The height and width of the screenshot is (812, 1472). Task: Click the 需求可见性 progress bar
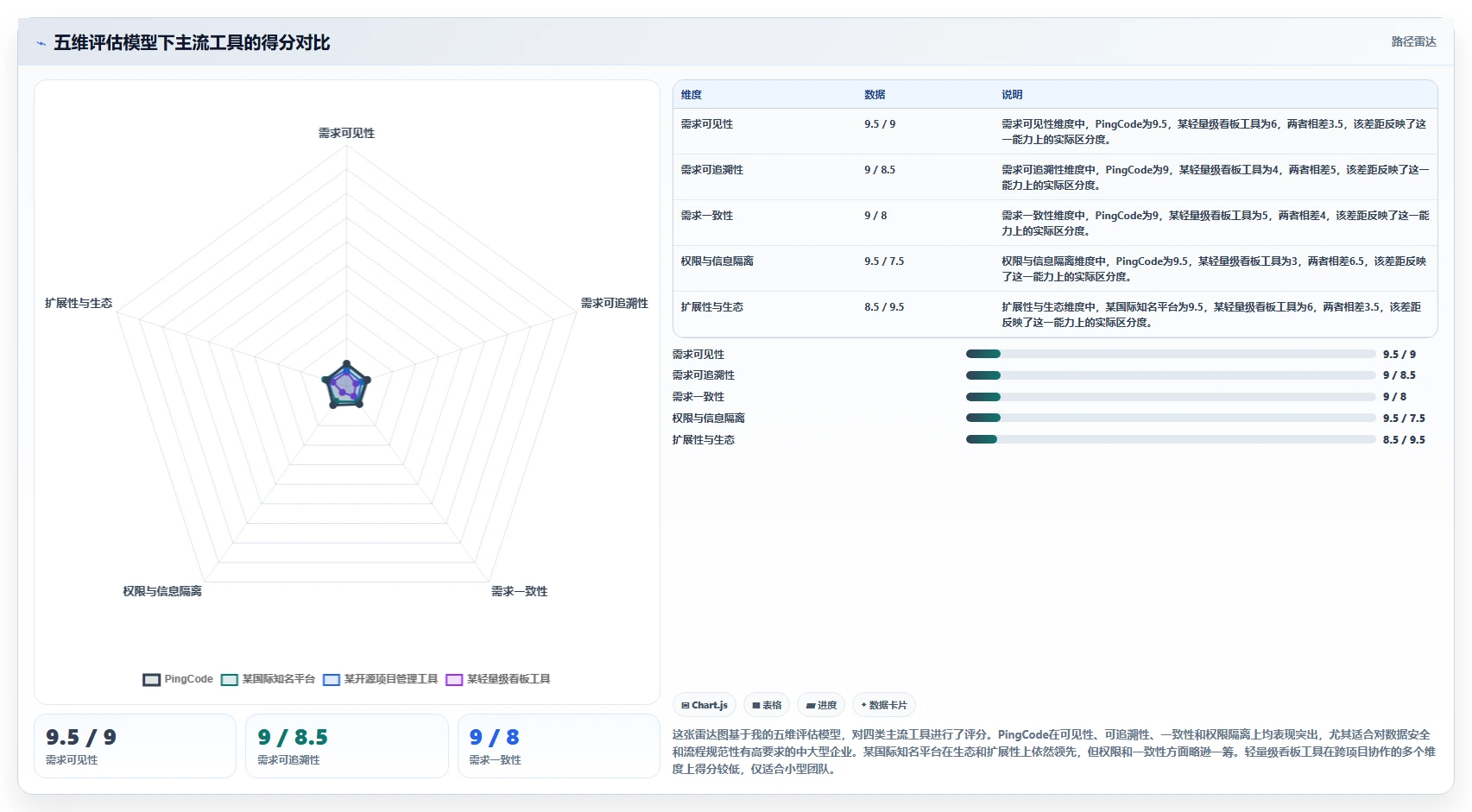click(x=1171, y=354)
